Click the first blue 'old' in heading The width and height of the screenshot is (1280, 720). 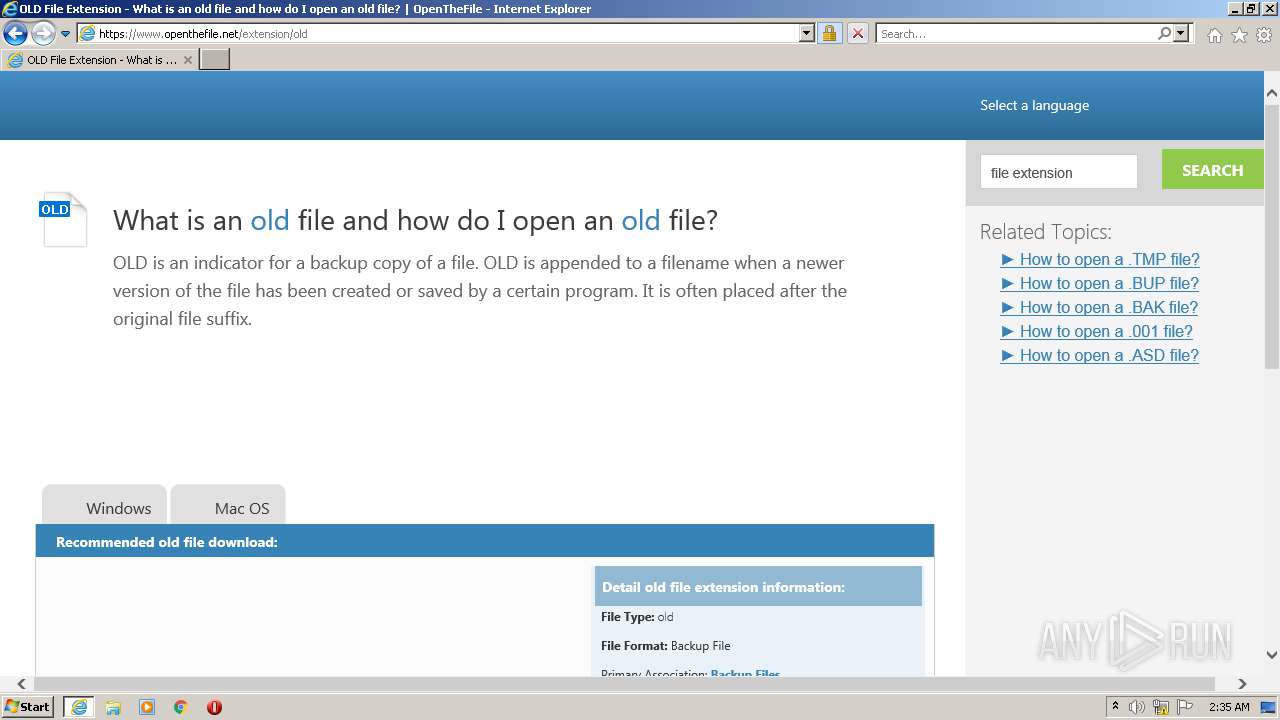270,220
